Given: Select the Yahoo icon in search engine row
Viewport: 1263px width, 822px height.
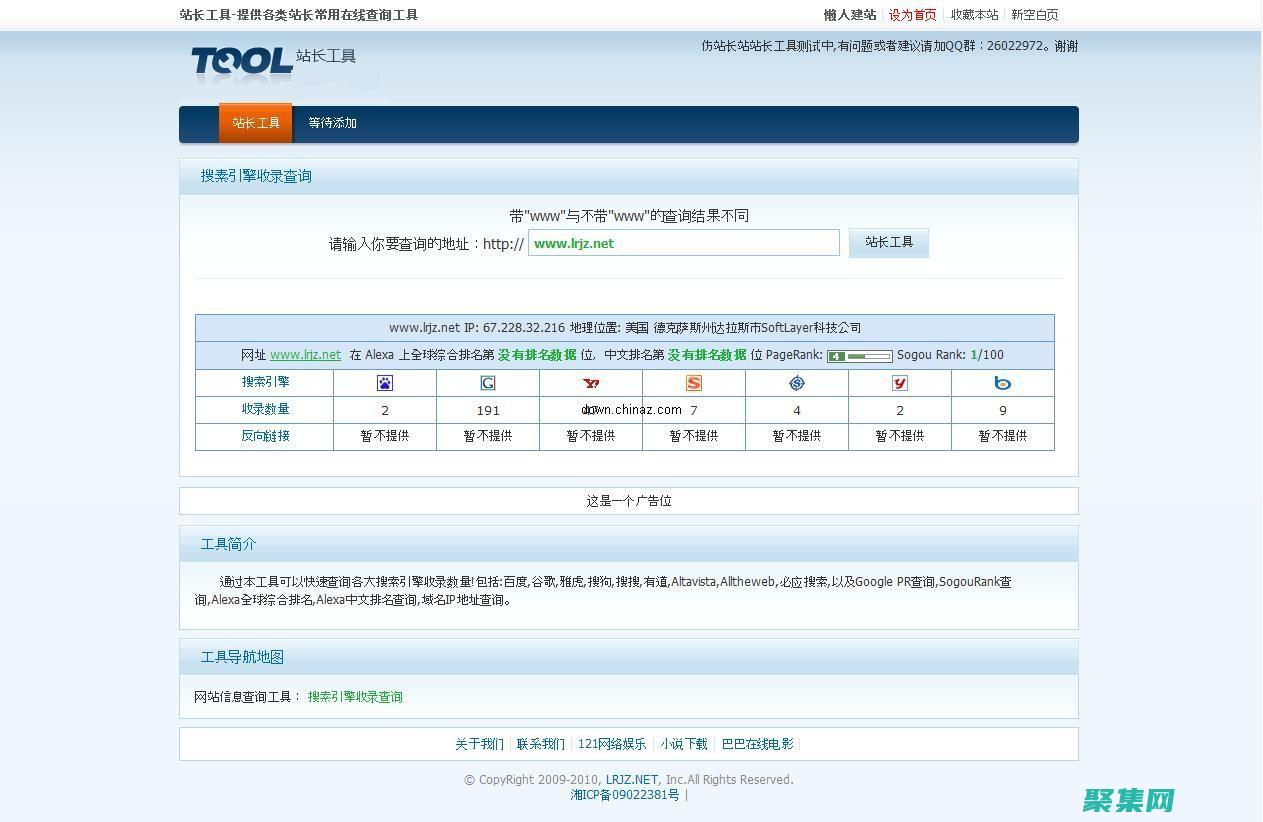Looking at the screenshot, I should (591, 382).
